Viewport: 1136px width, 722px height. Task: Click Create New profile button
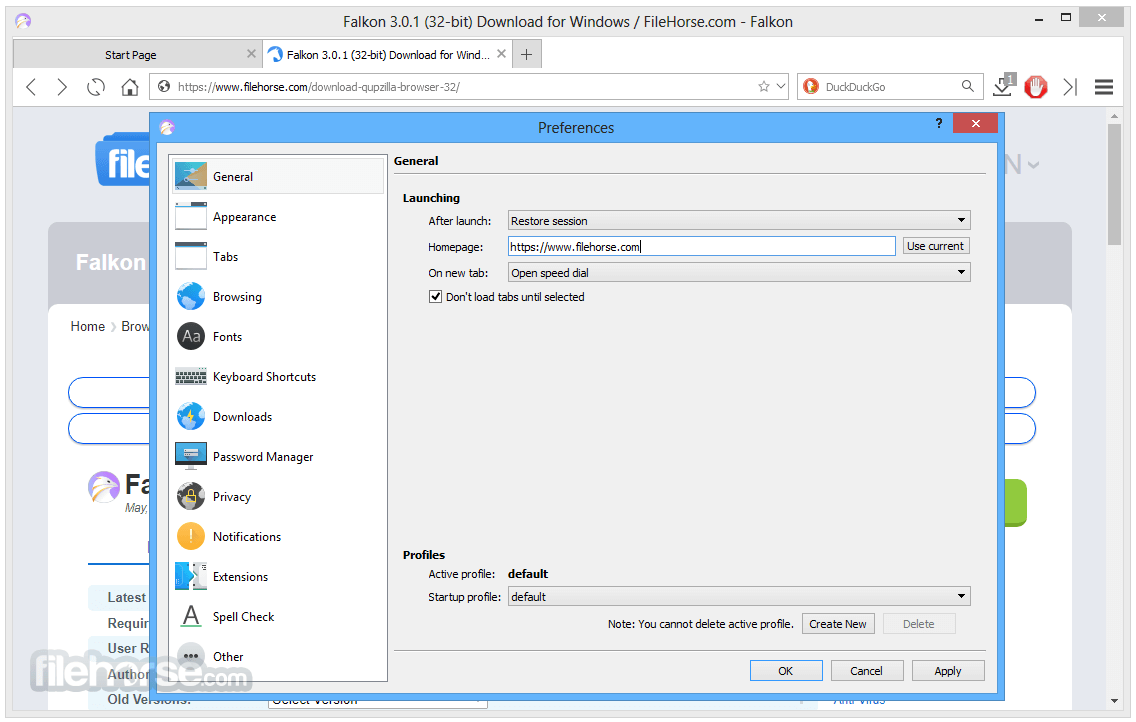coord(838,624)
